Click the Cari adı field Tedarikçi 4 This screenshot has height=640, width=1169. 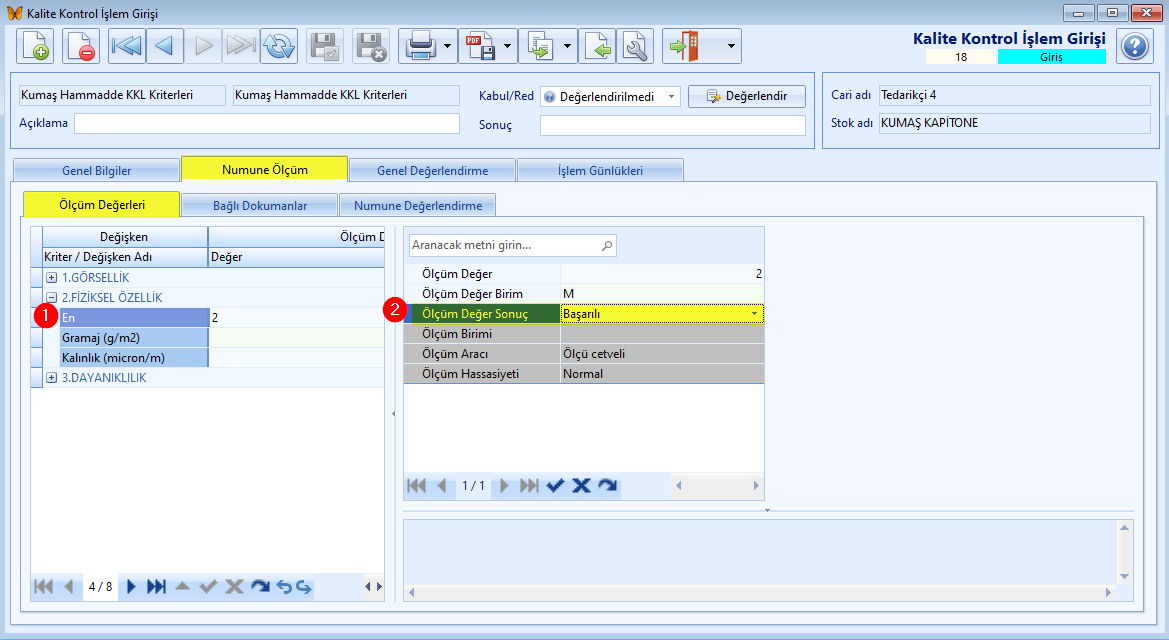[x=1015, y=95]
